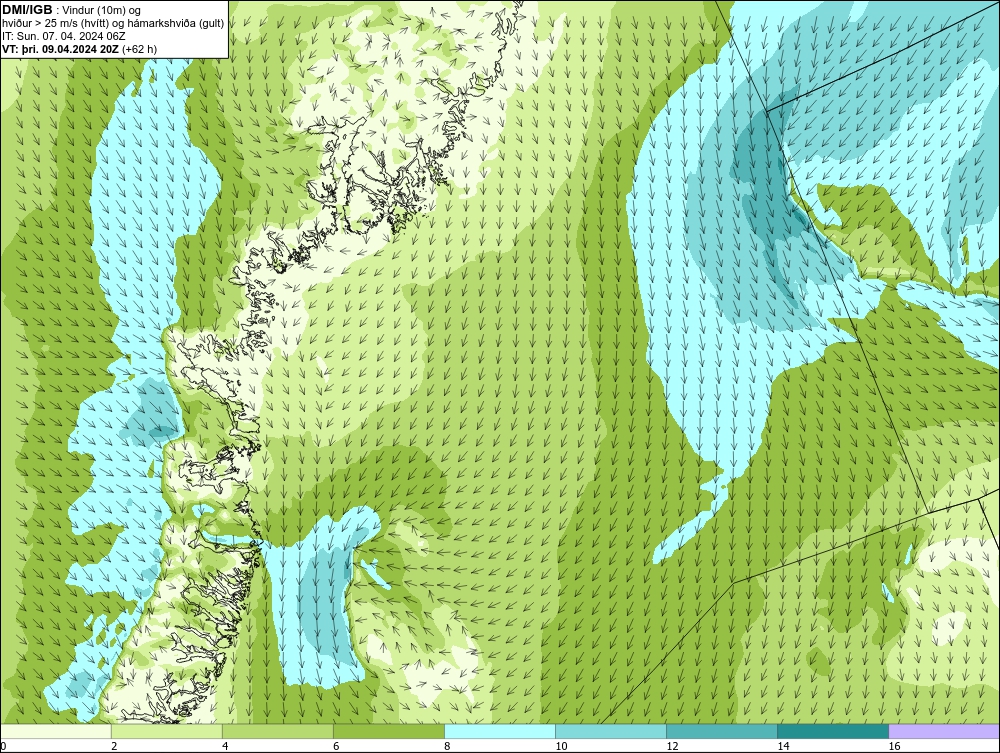Click the colorbar label '8'
The image size is (1000, 753).
(x=447, y=746)
